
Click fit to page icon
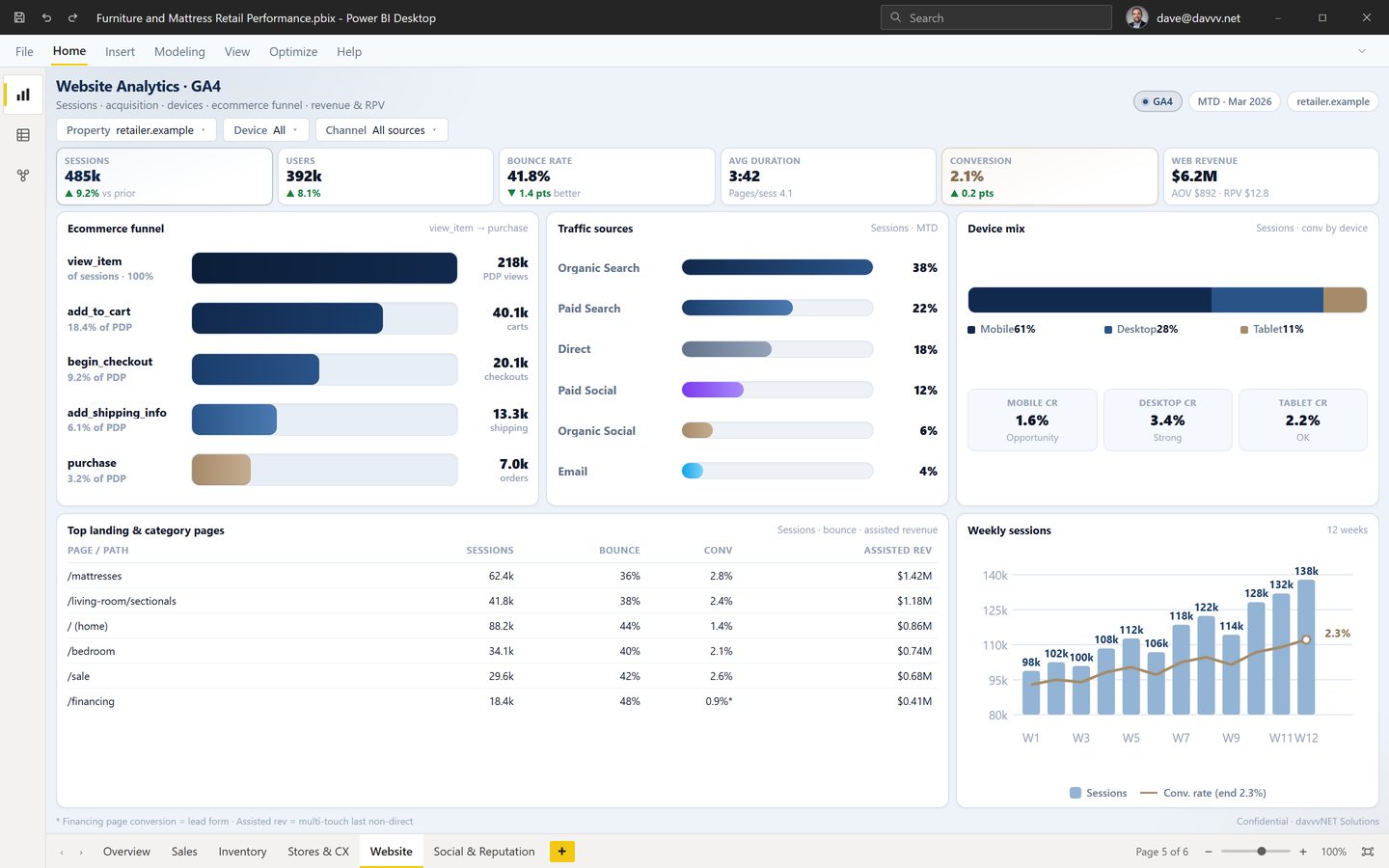coord(1368,852)
